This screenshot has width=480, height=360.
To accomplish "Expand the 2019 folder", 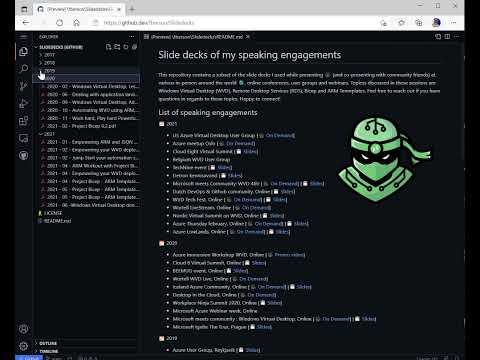I will click(x=87, y=71).
